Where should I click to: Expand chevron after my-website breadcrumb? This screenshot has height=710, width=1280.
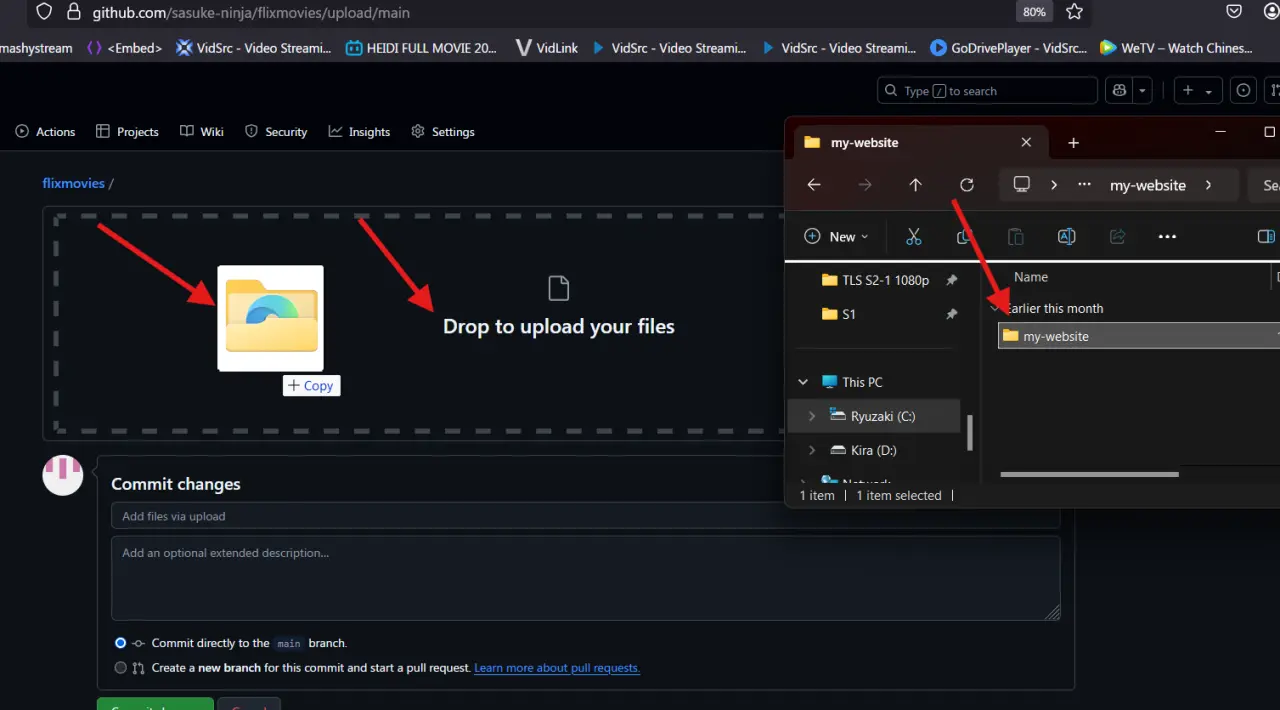(x=1209, y=185)
